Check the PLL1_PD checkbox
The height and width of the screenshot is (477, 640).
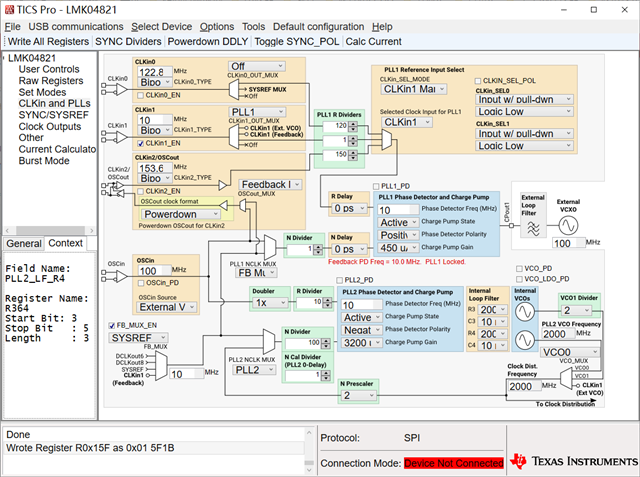point(376,186)
